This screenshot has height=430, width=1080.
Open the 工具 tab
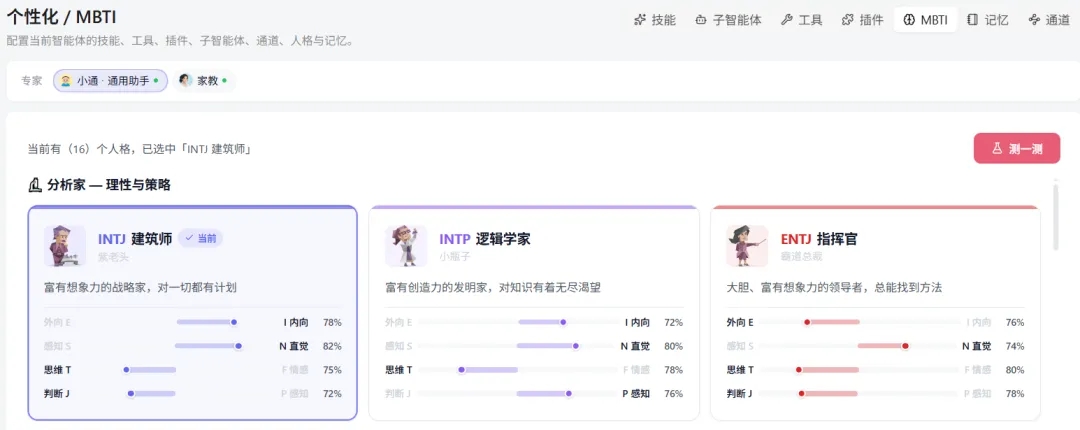(x=802, y=20)
